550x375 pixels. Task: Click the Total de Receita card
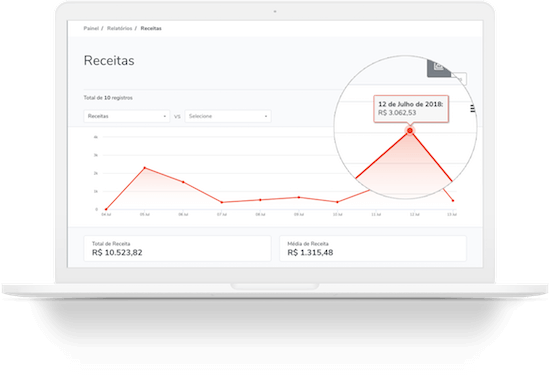pos(177,248)
